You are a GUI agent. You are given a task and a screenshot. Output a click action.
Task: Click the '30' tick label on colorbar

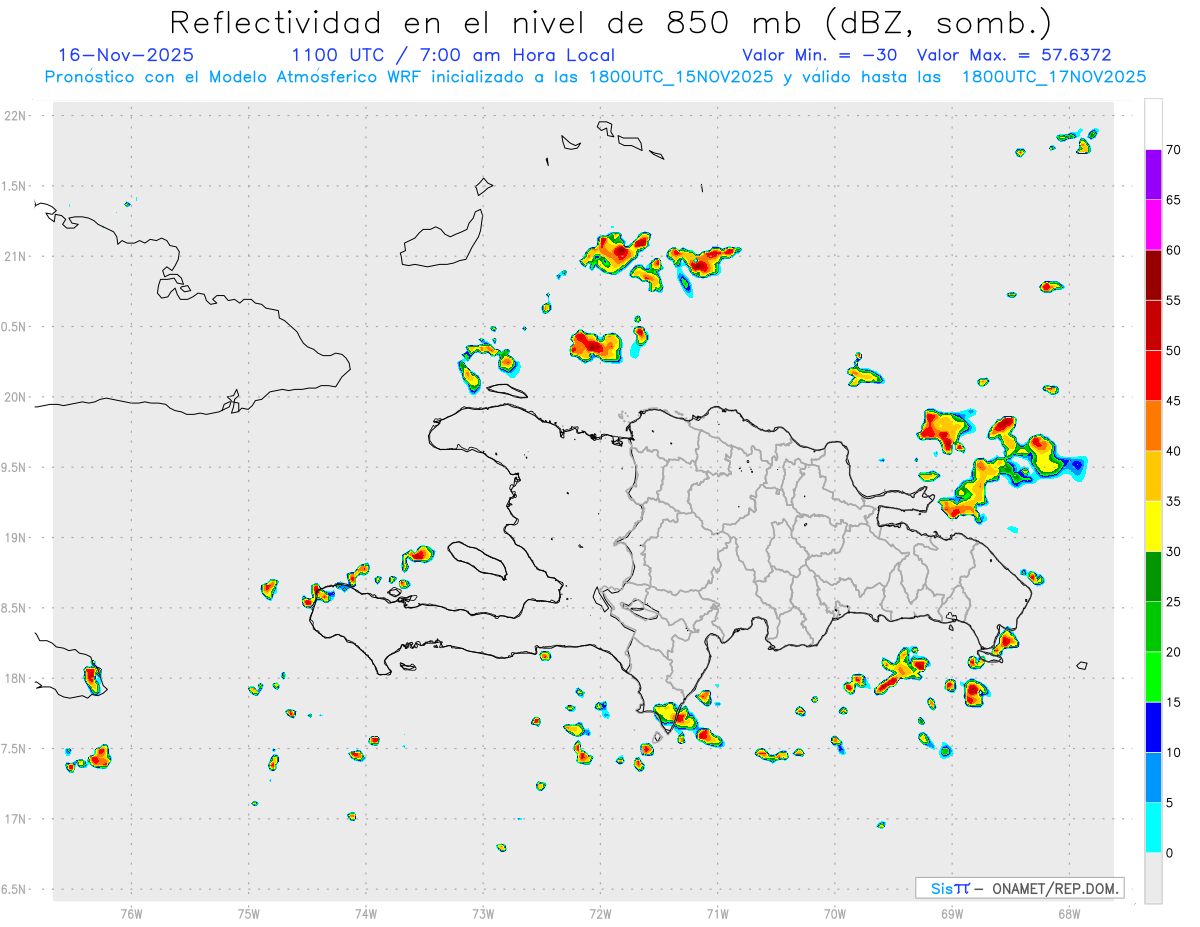pyautogui.click(x=1174, y=552)
